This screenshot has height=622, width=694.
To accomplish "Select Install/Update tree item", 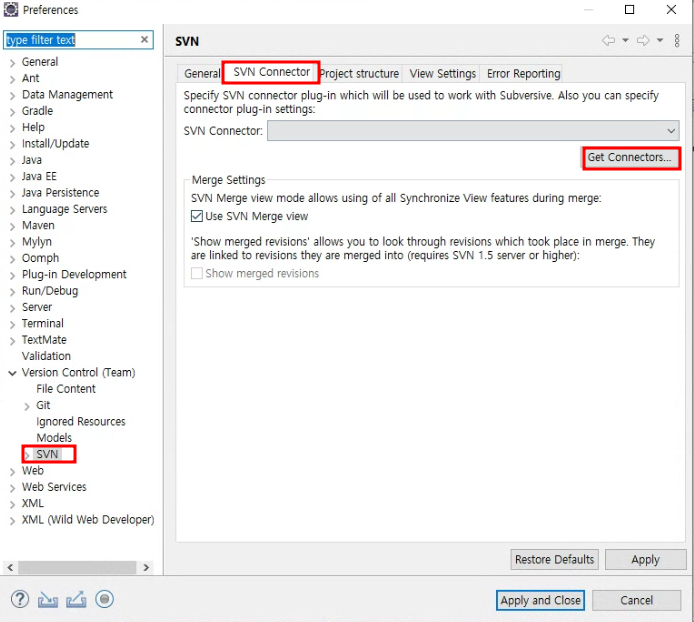I will pyautogui.click(x=55, y=144).
